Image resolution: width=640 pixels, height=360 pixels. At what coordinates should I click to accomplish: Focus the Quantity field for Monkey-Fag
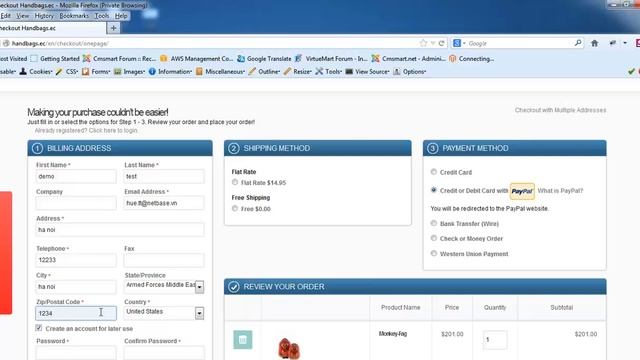coord(495,340)
